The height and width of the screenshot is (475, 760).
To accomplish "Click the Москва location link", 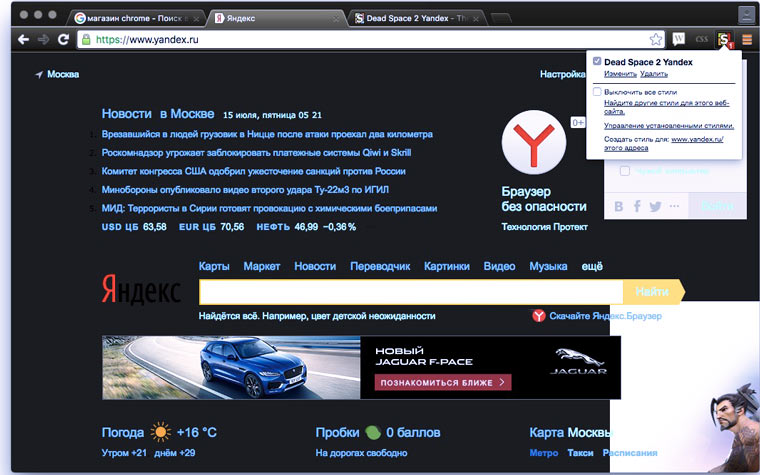I will 63,75.
